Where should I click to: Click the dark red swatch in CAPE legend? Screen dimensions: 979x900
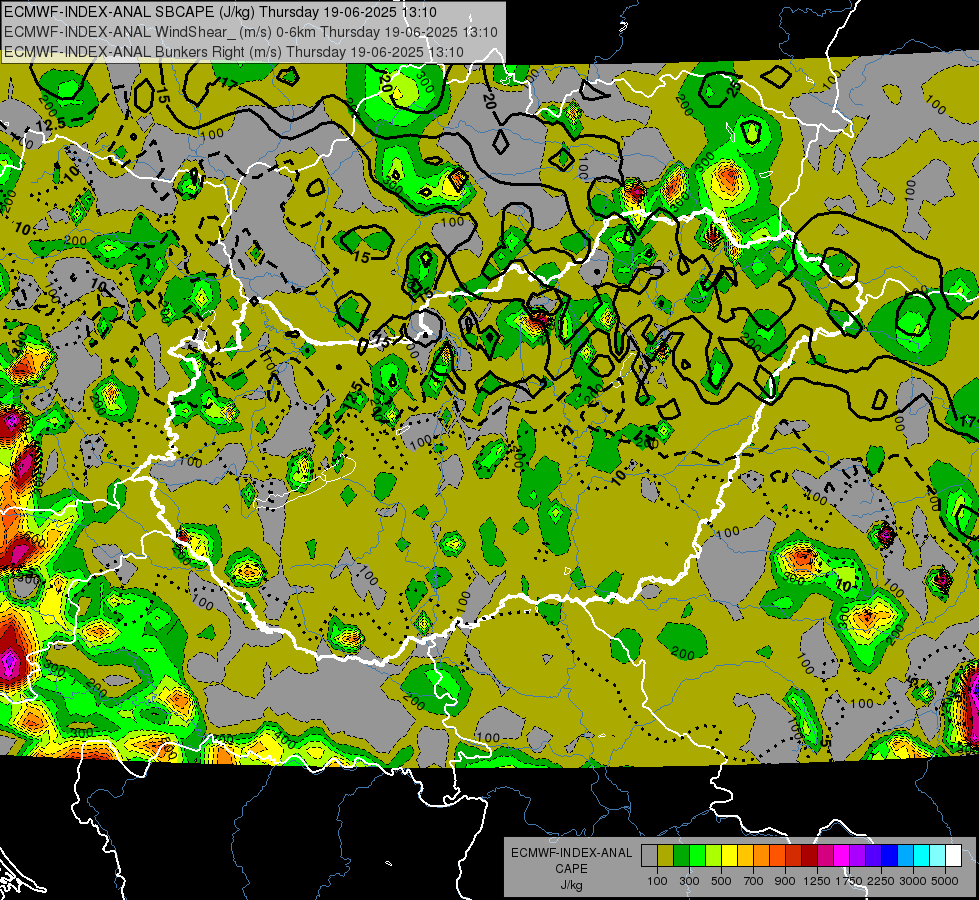(809, 856)
